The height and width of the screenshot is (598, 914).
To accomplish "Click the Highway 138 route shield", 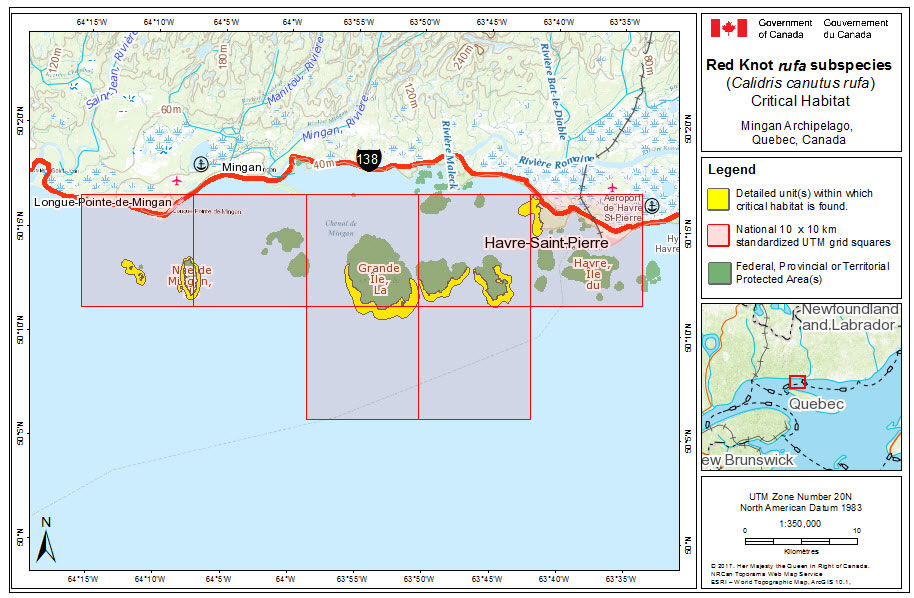I will click(367, 158).
